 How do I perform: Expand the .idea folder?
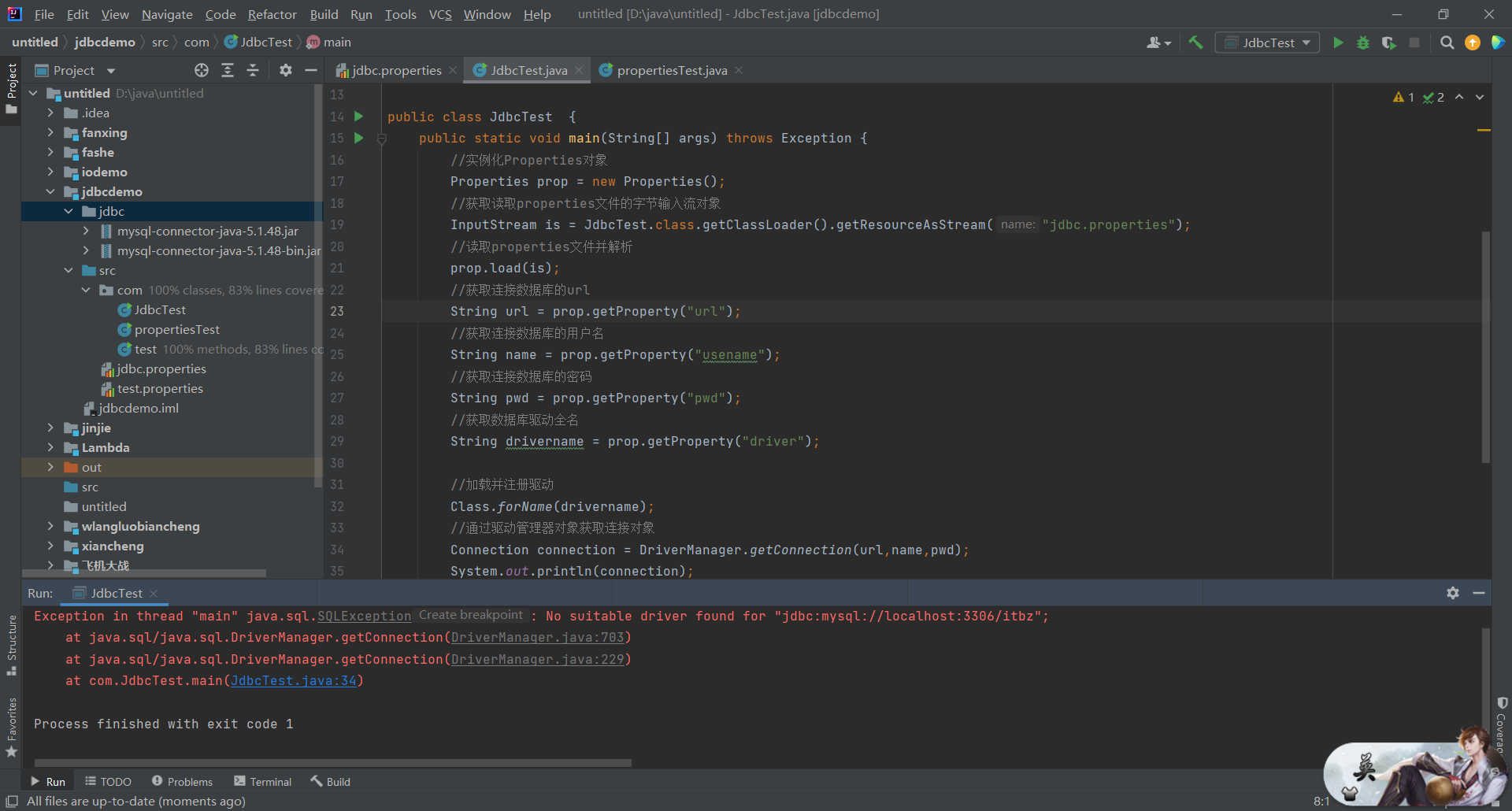click(50, 113)
